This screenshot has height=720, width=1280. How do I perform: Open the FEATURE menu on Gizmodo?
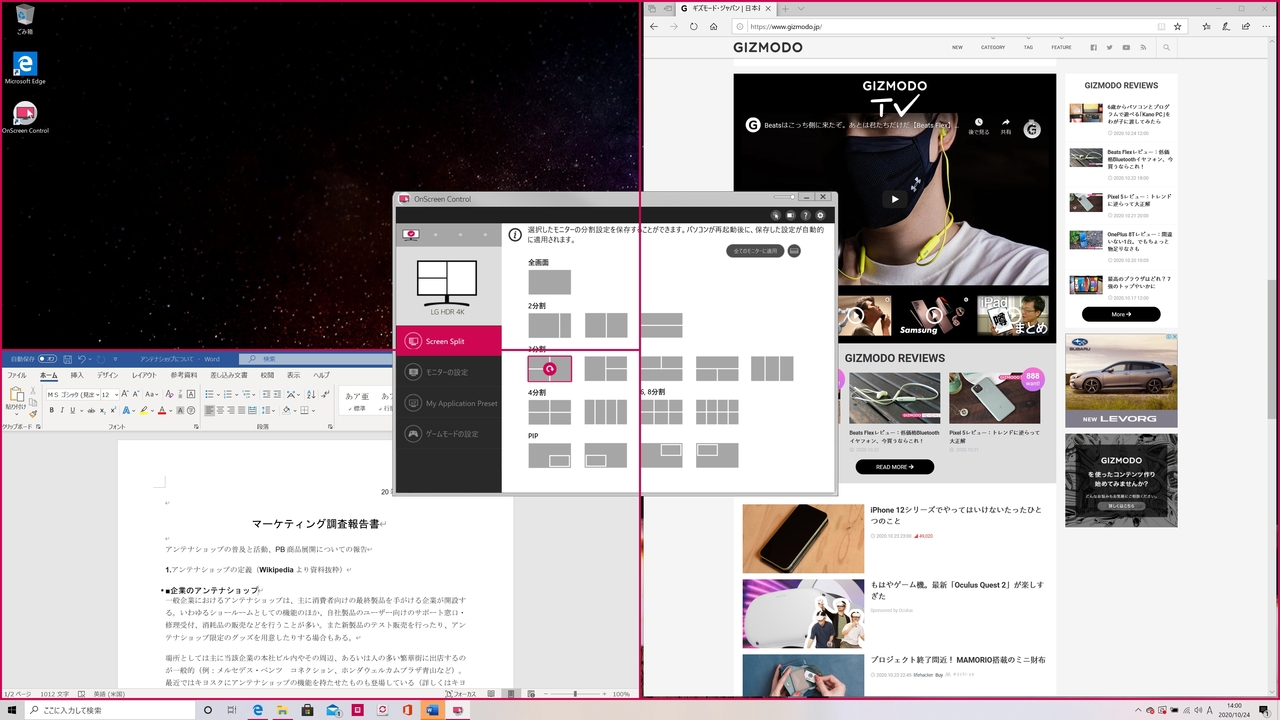pyautogui.click(x=1061, y=47)
